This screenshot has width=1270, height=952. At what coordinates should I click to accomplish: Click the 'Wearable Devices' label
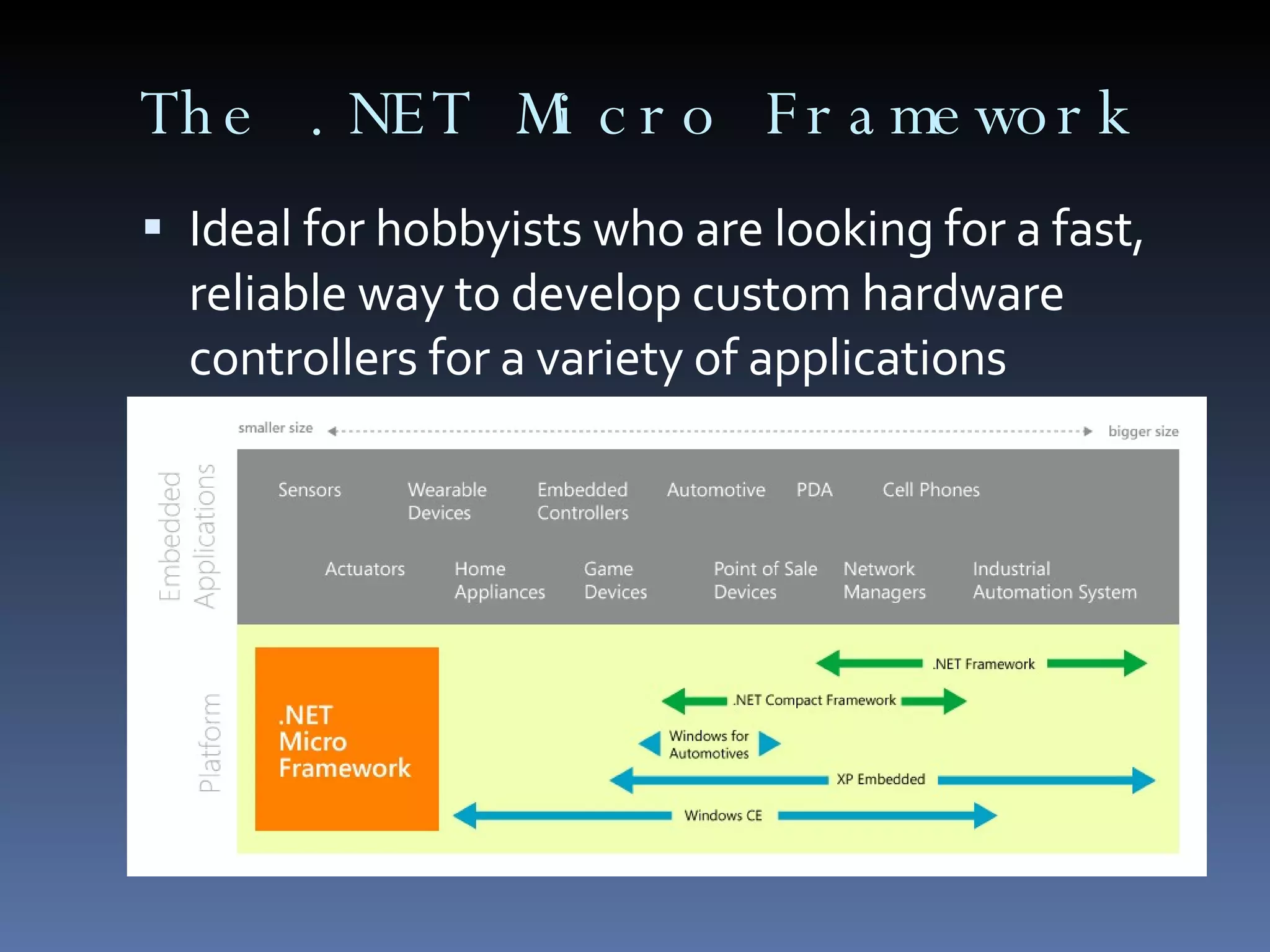point(447,501)
